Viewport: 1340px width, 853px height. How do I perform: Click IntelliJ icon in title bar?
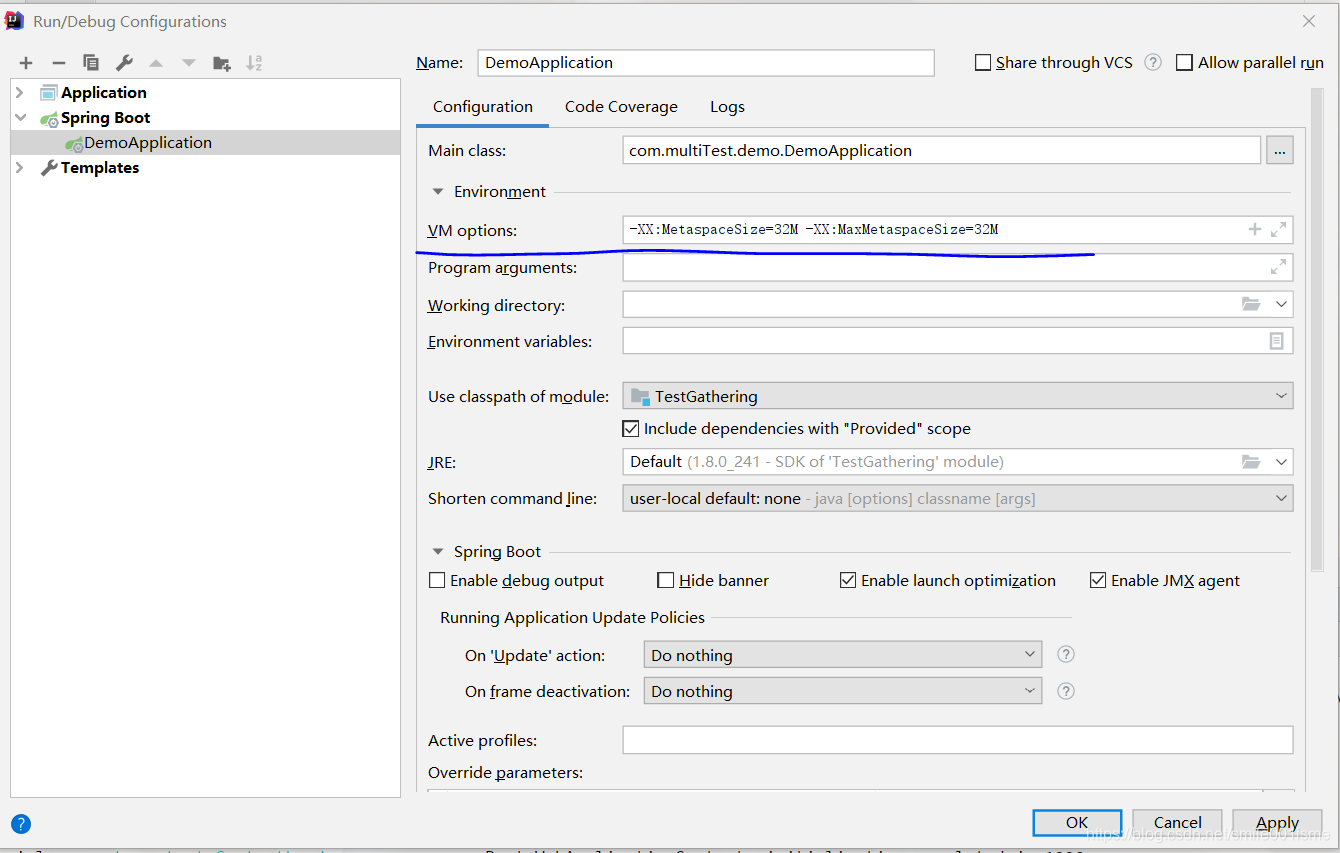click(15, 20)
